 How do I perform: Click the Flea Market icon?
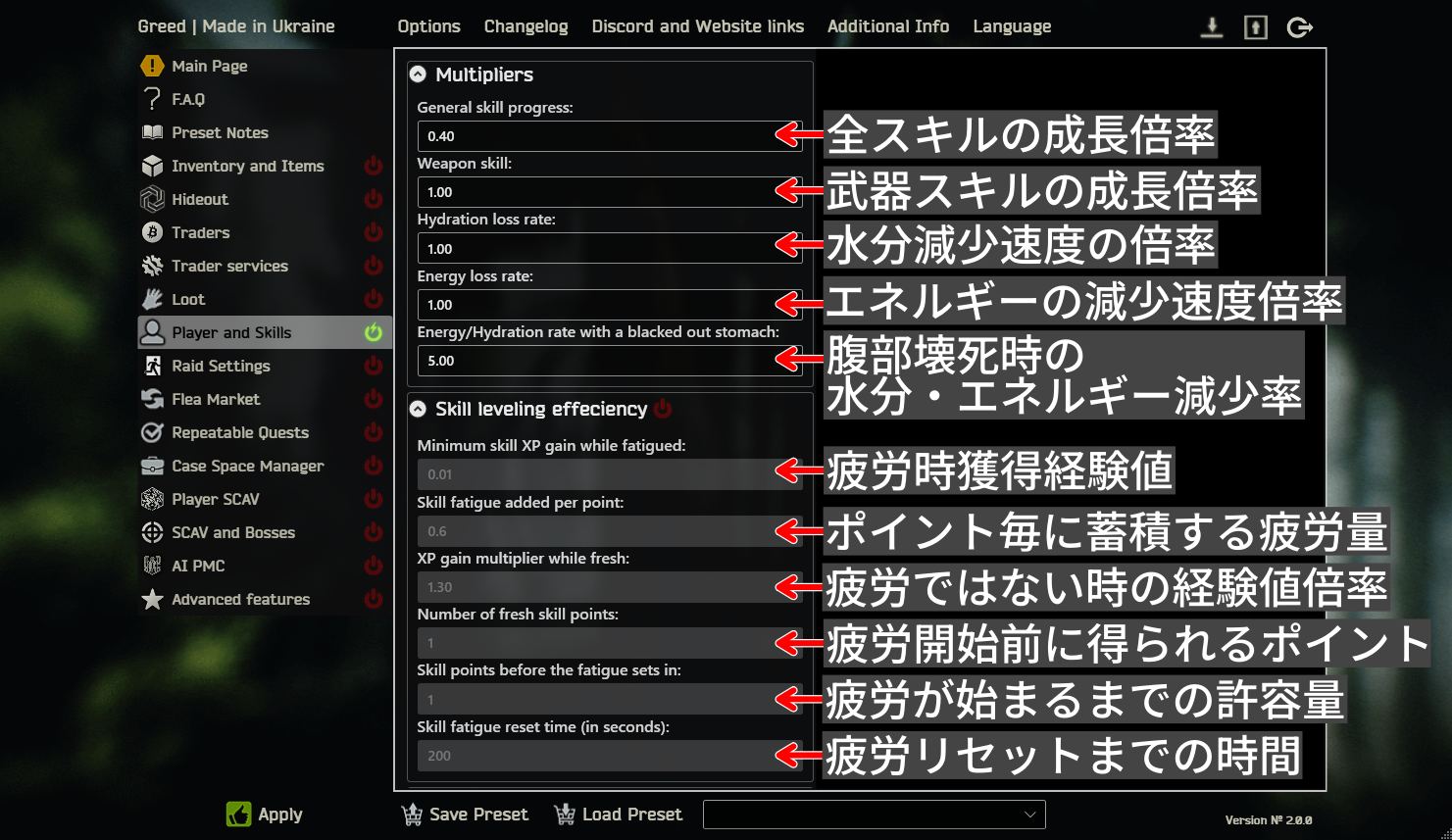[152, 399]
